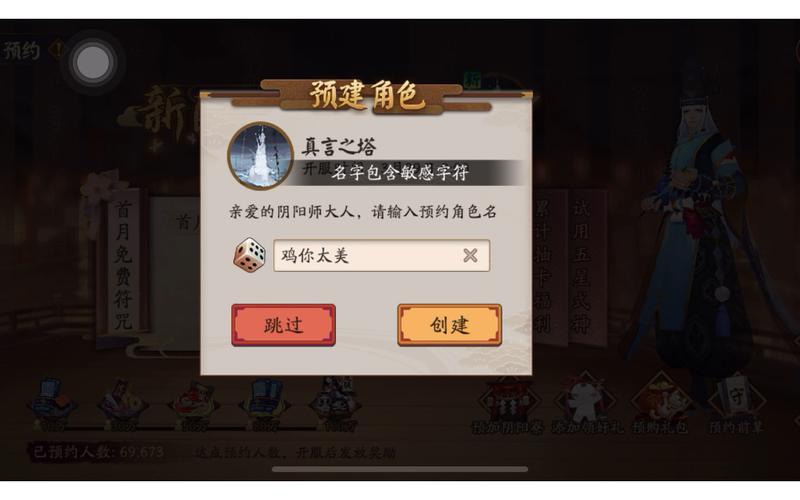Viewport: 800px width, 500px height.
Task: Roll the dice for a random name
Action: pos(249,255)
